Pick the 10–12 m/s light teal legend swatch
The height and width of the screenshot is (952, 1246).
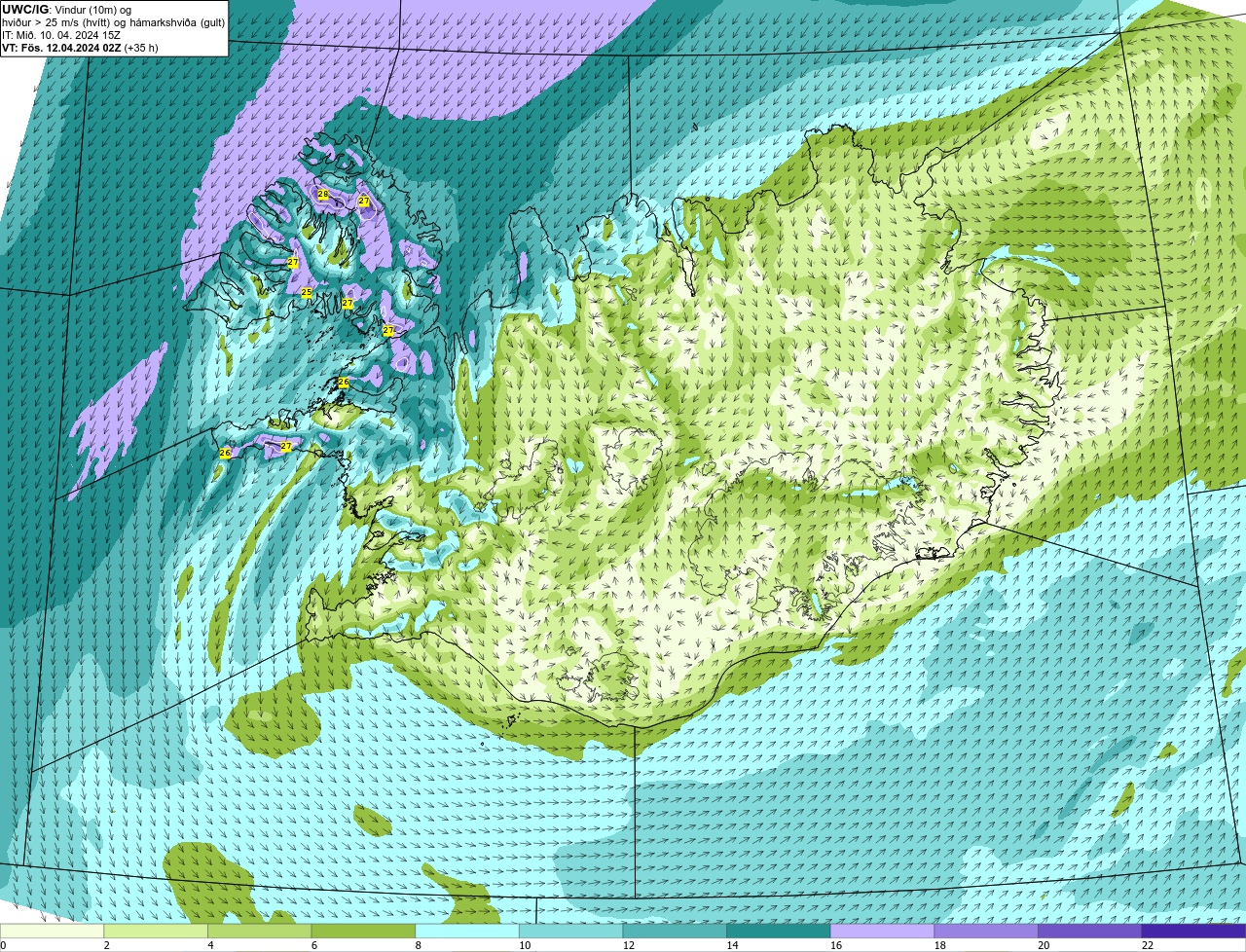(571, 931)
